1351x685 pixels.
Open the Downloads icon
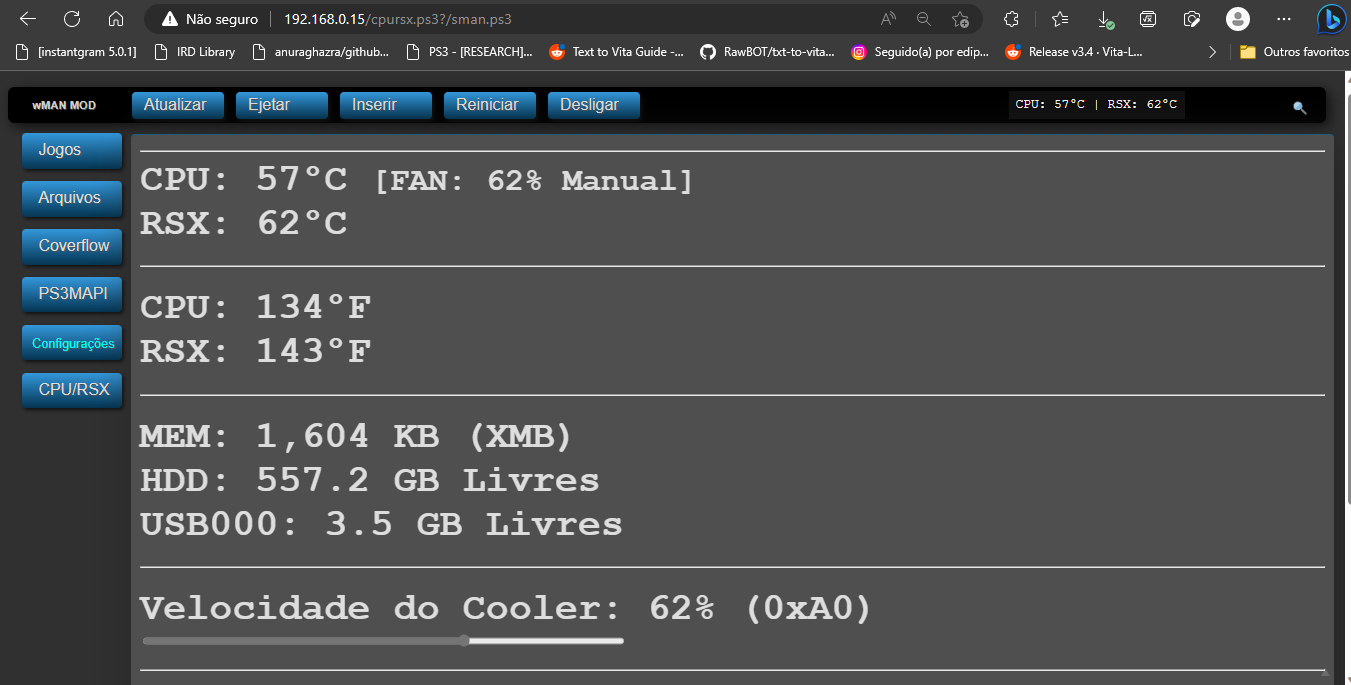point(1104,18)
